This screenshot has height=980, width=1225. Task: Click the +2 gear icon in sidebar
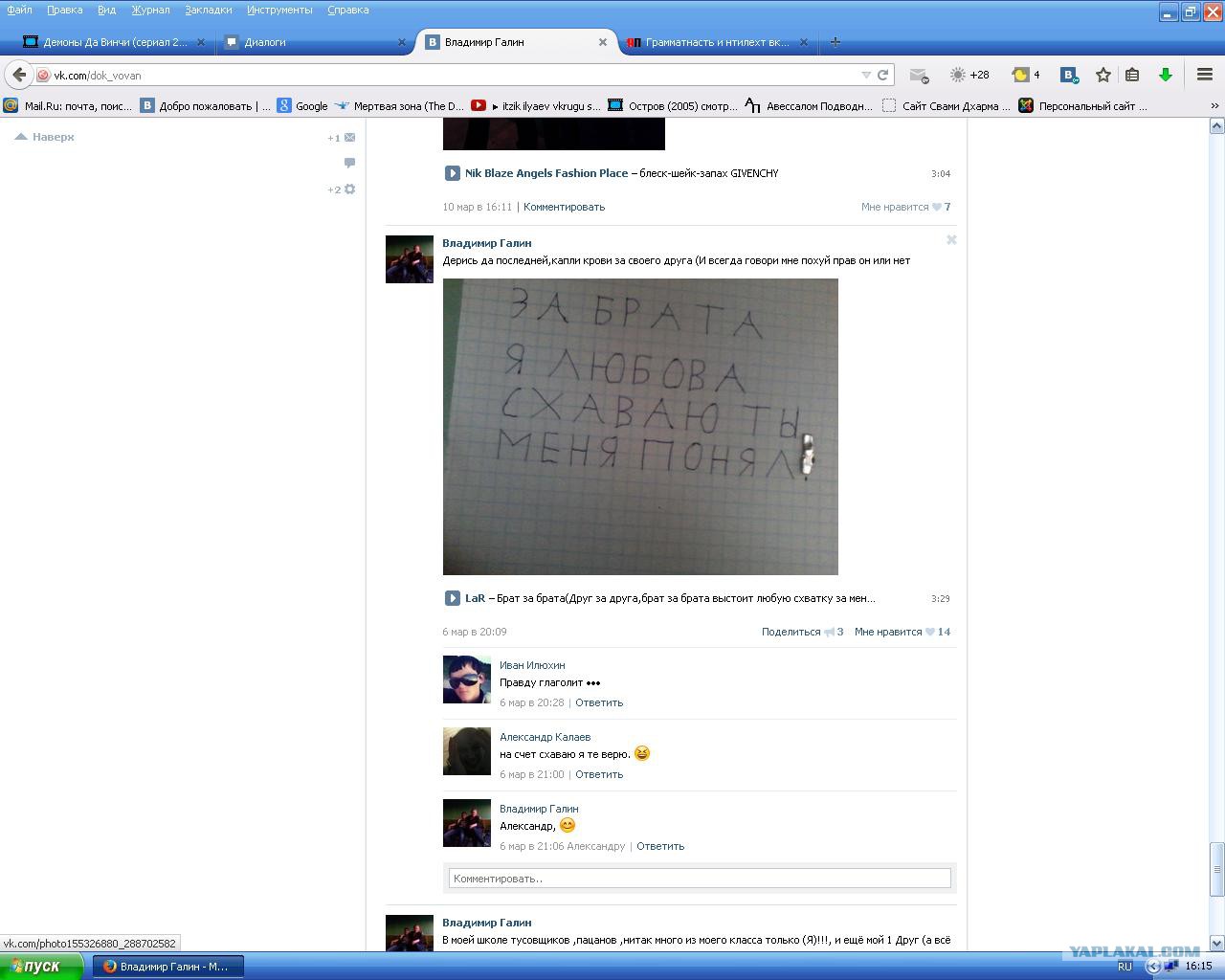[x=342, y=189]
